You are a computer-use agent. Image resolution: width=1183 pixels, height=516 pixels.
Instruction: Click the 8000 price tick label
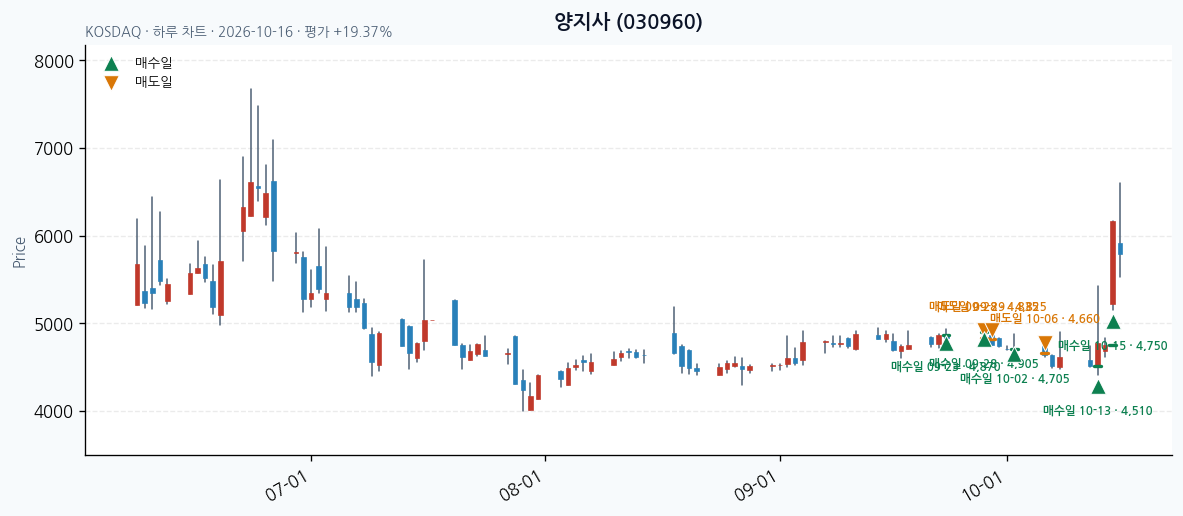click(x=54, y=61)
